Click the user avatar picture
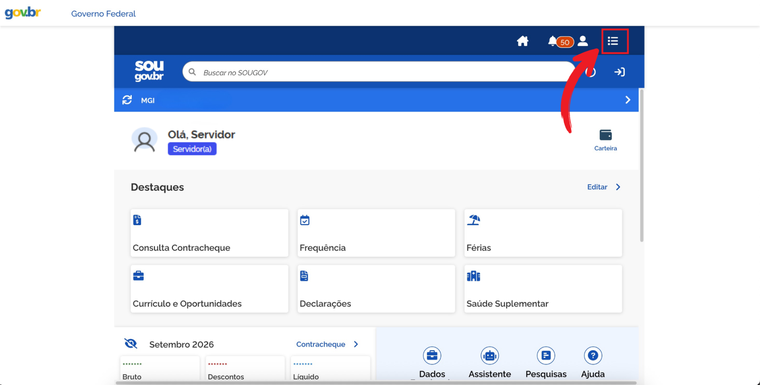This screenshot has width=760, height=385. pos(144,141)
